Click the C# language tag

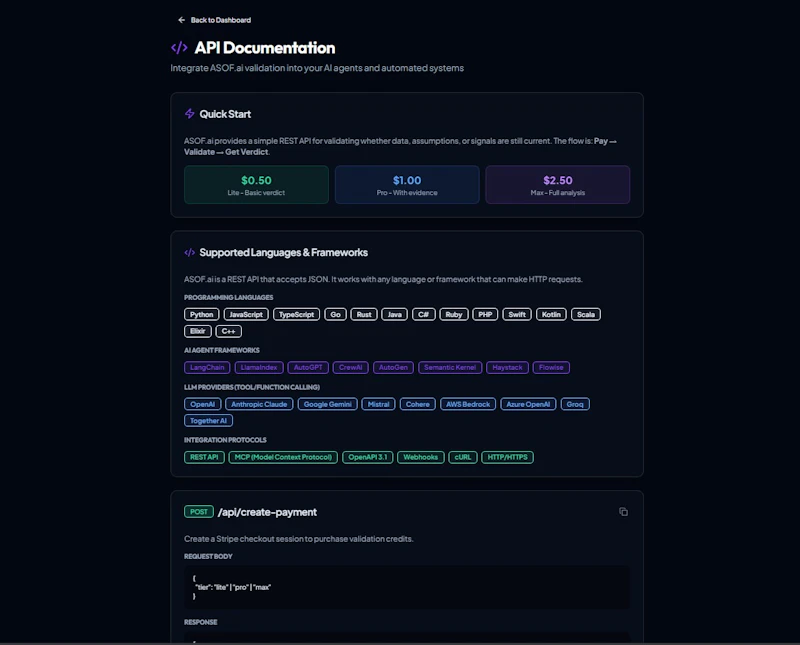[423, 314]
